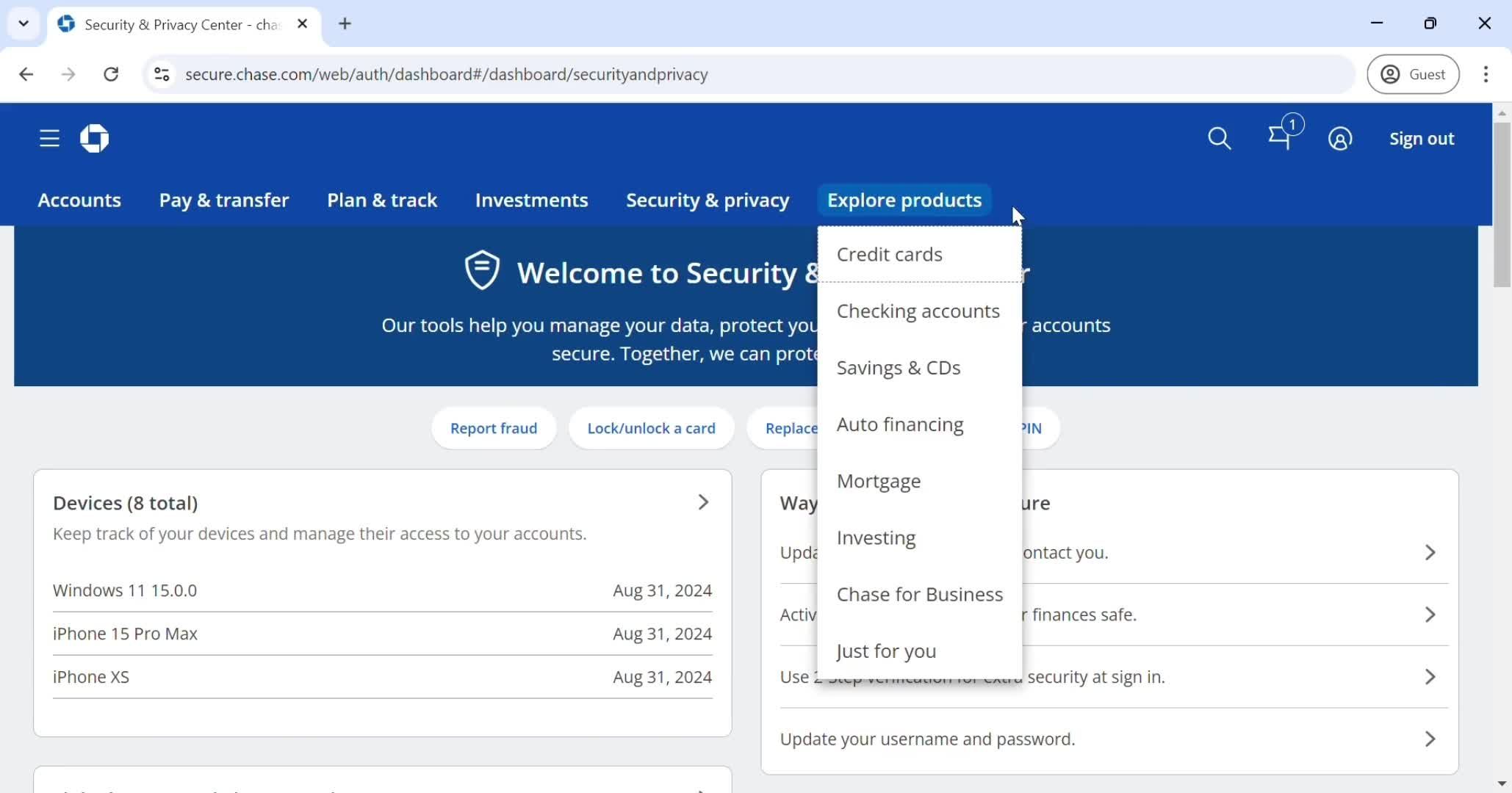Select Credit cards from Explore products
The height and width of the screenshot is (793, 1512).
pos(889,253)
